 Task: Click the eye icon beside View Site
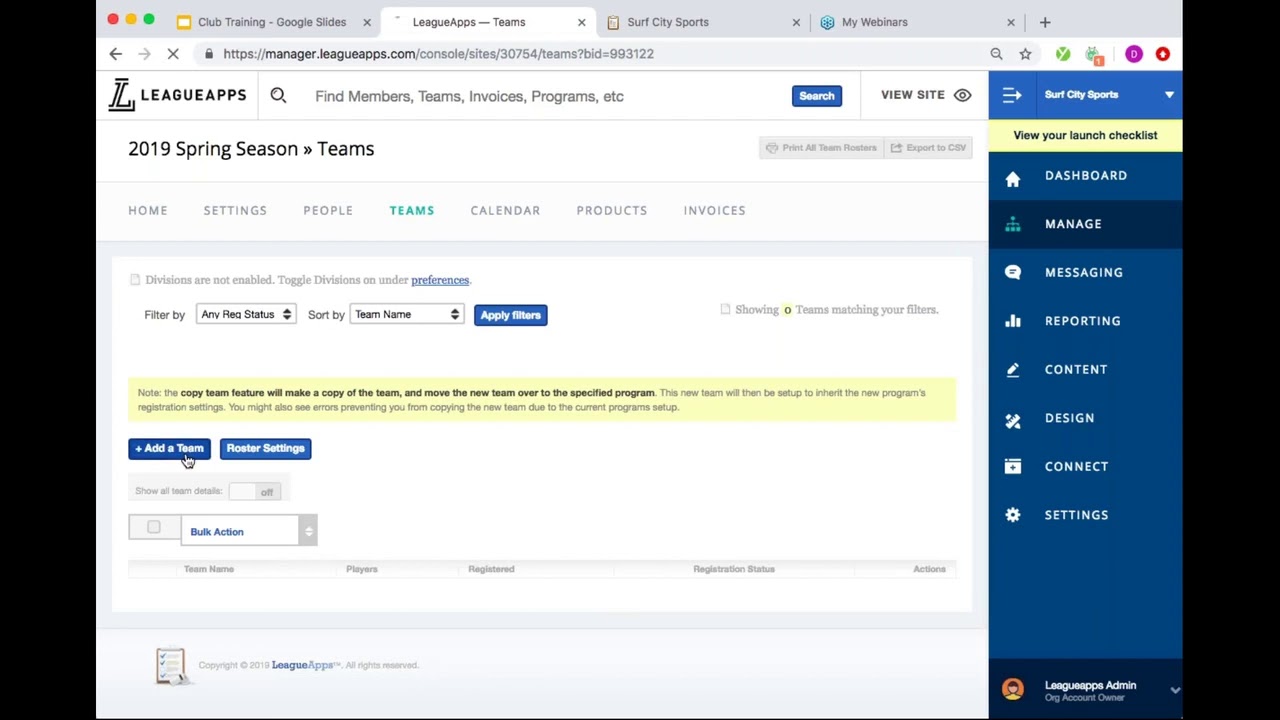tap(962, 95)
